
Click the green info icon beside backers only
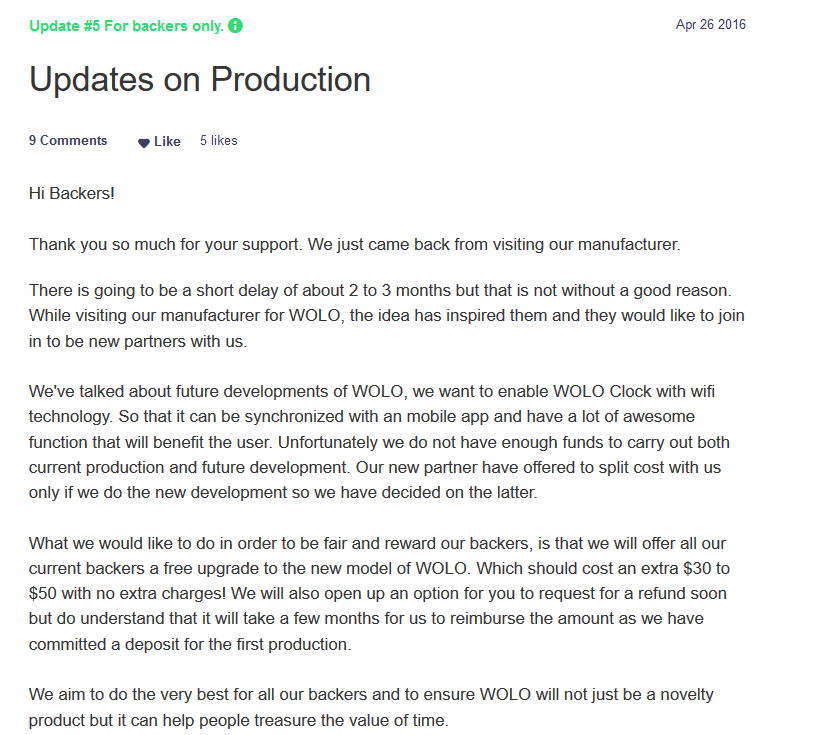(x=236, y=26)
